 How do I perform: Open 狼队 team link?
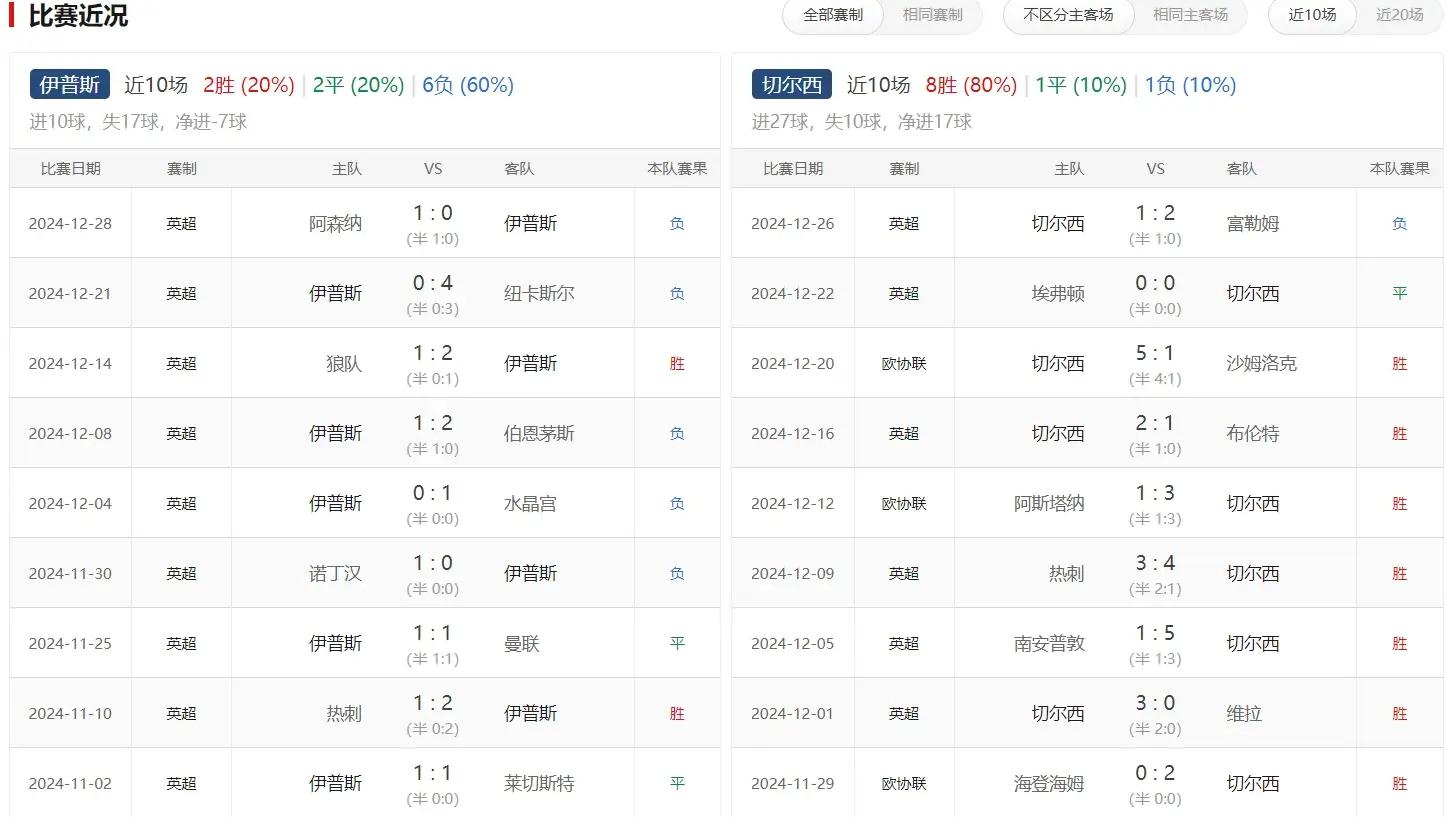[344, 363]
